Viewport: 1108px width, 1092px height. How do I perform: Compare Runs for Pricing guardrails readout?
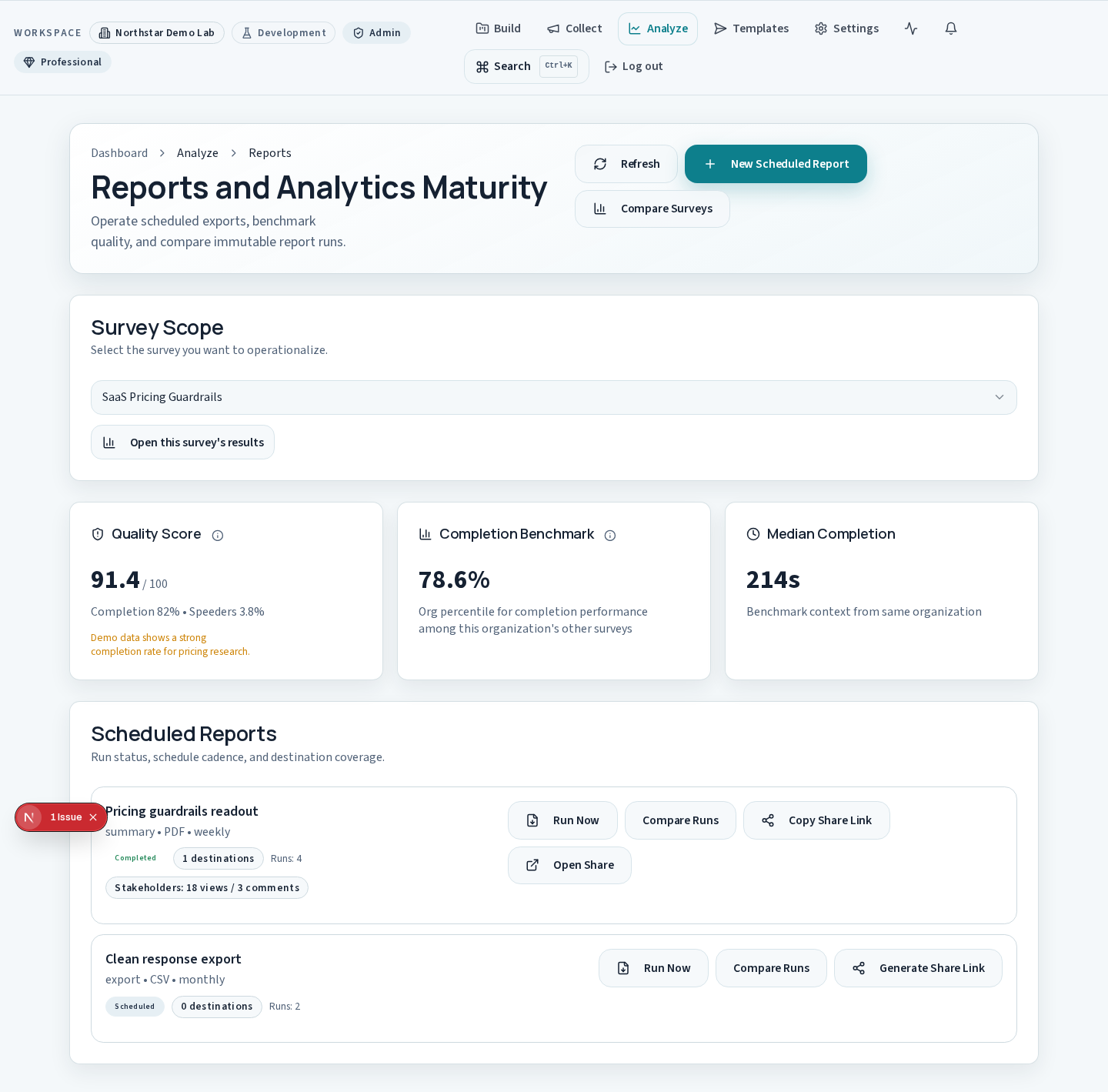[680, 820]
